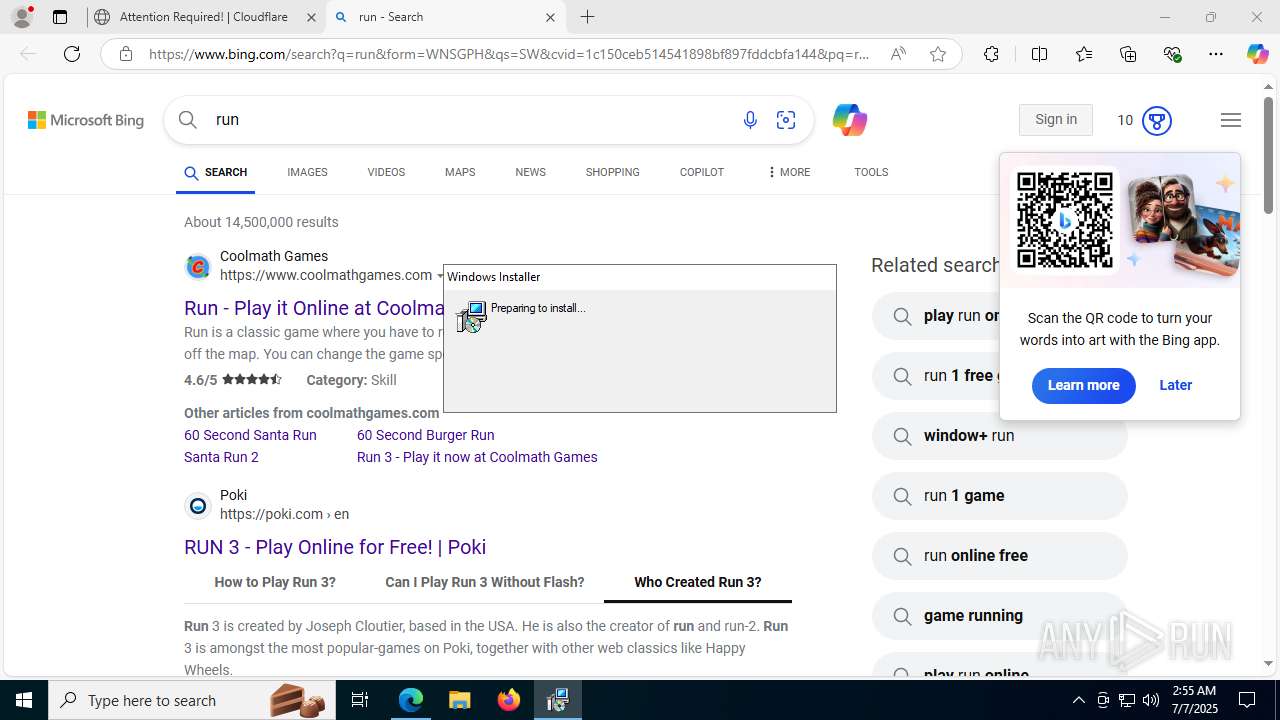Open the volume speaker tray icon

click(x=1151, y=700)
